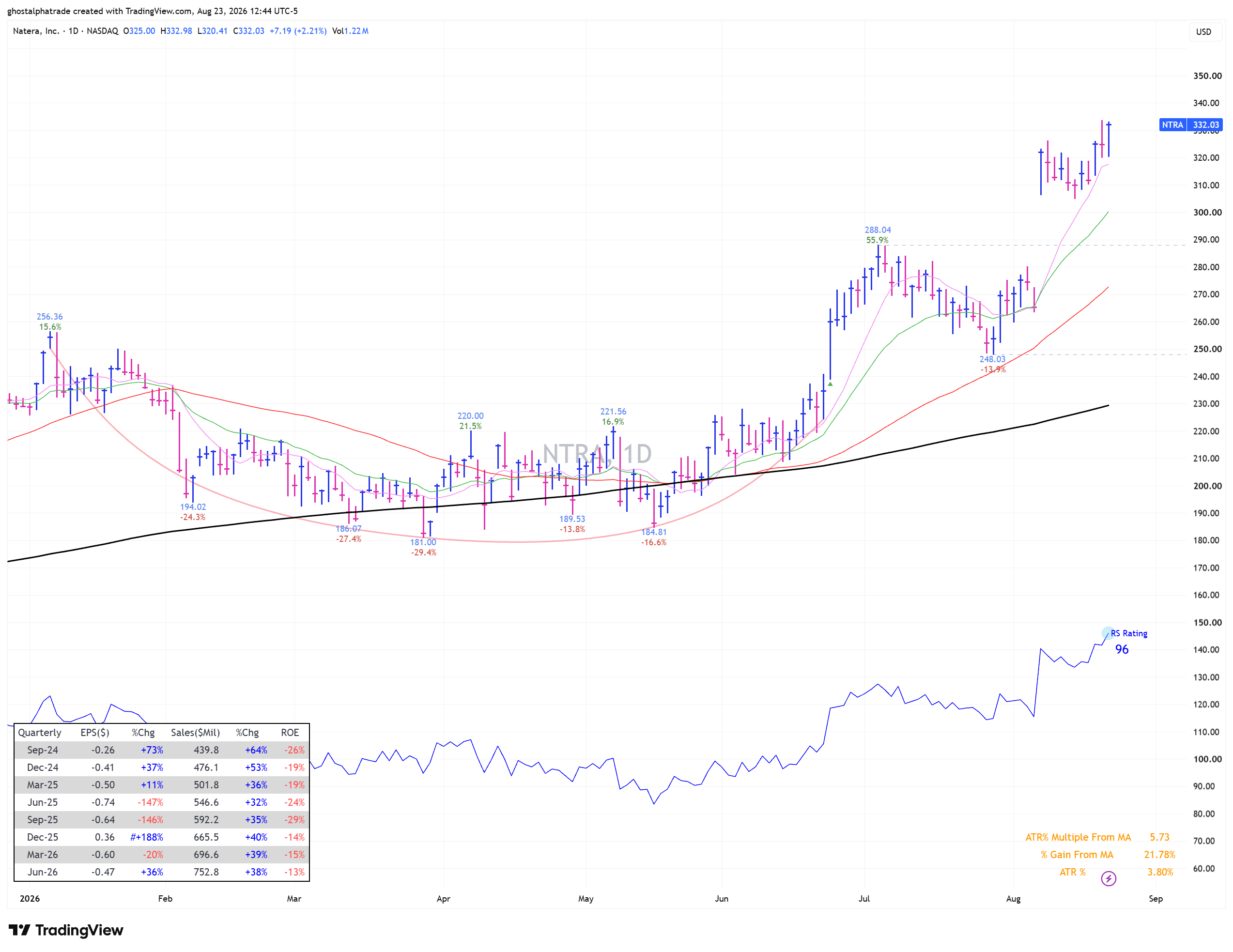Click the 3.80% ATR value
Image resolution: width=1233 pixels, height=952 pixels.
(1160, 873)
